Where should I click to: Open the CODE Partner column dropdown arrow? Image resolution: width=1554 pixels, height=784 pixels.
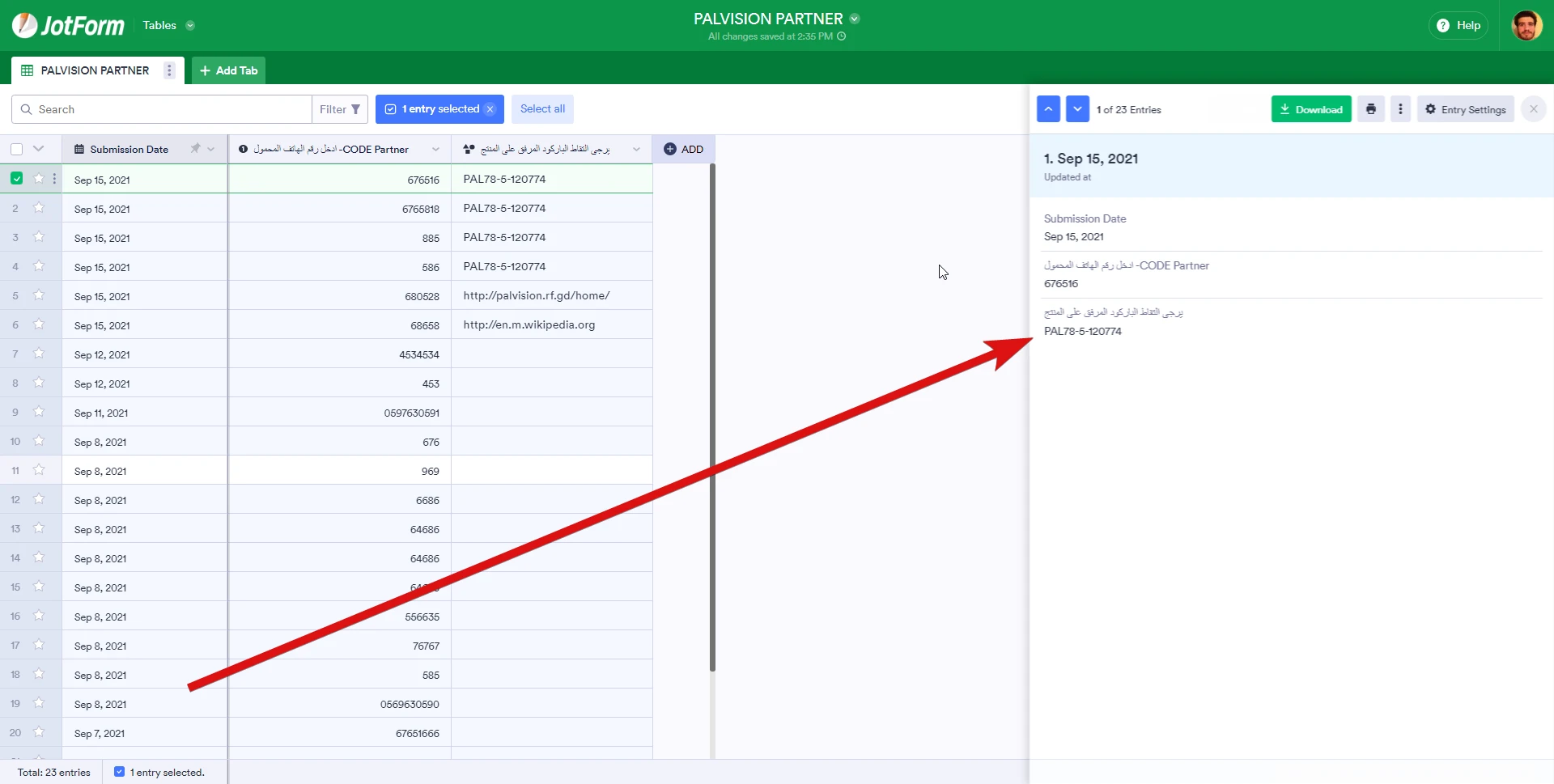click(435, 149)
